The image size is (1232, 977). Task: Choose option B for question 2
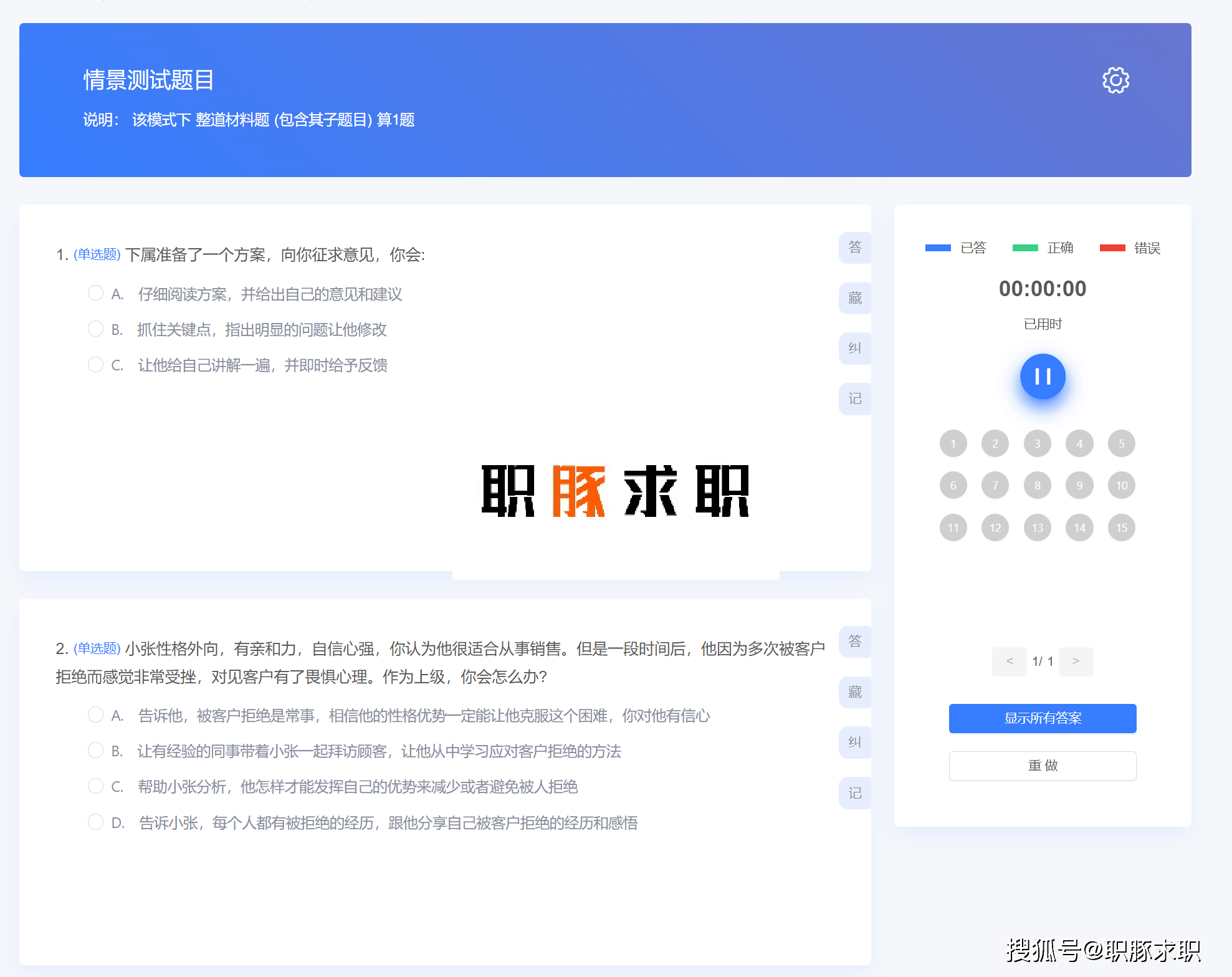[x=95, y=750]
